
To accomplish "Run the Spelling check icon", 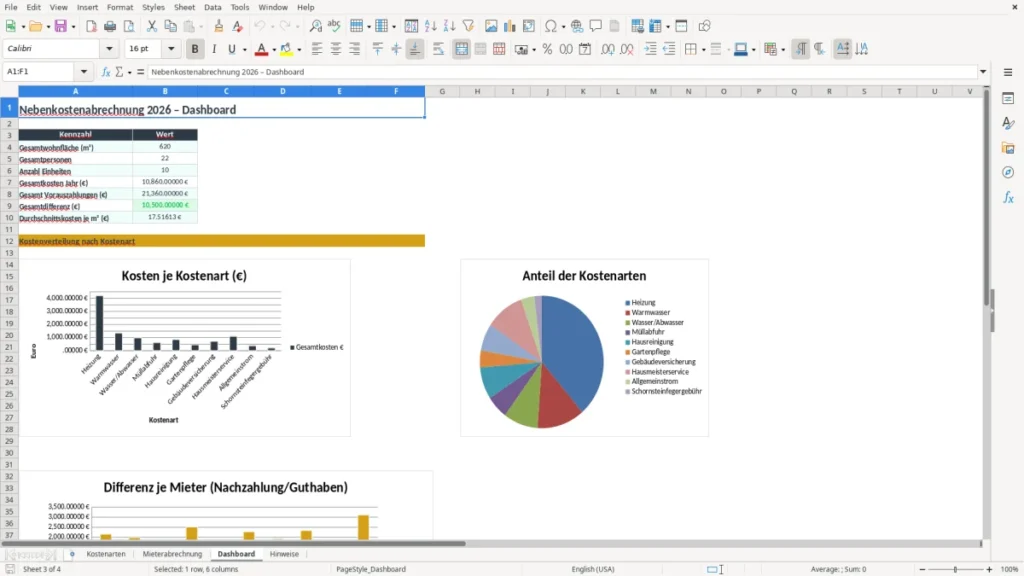I will click(334, 26).
